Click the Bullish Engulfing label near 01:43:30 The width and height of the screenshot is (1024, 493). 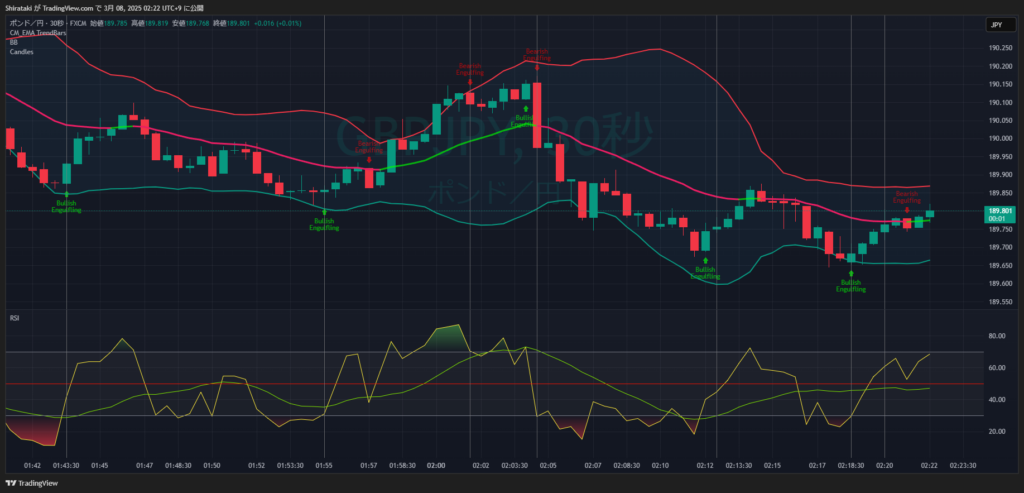[66, 208]
